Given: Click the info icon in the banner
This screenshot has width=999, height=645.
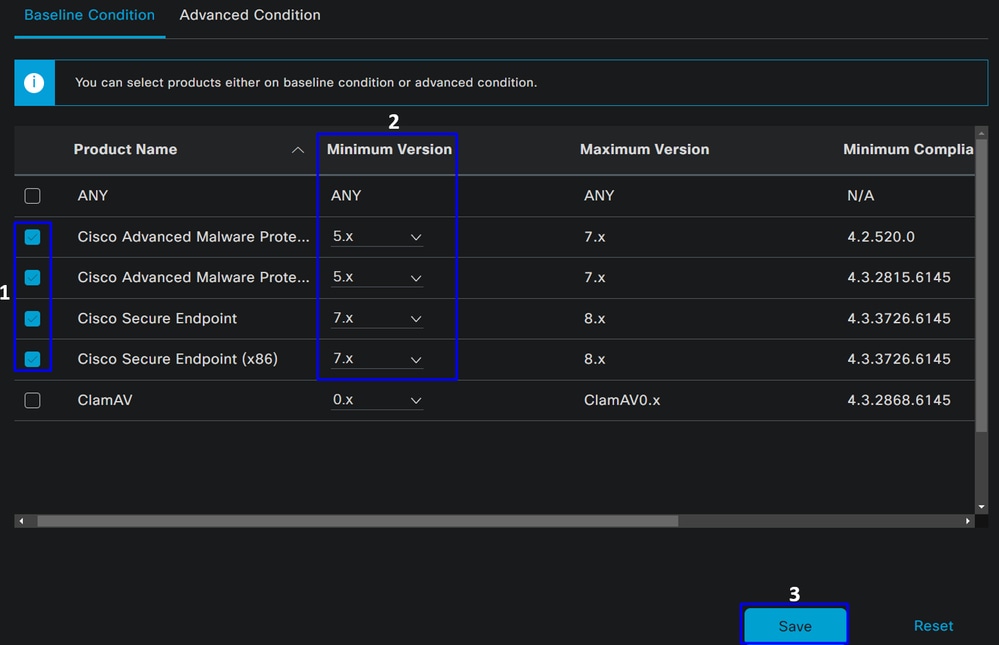Looking at the screenshot, I should tap(34, 83).
